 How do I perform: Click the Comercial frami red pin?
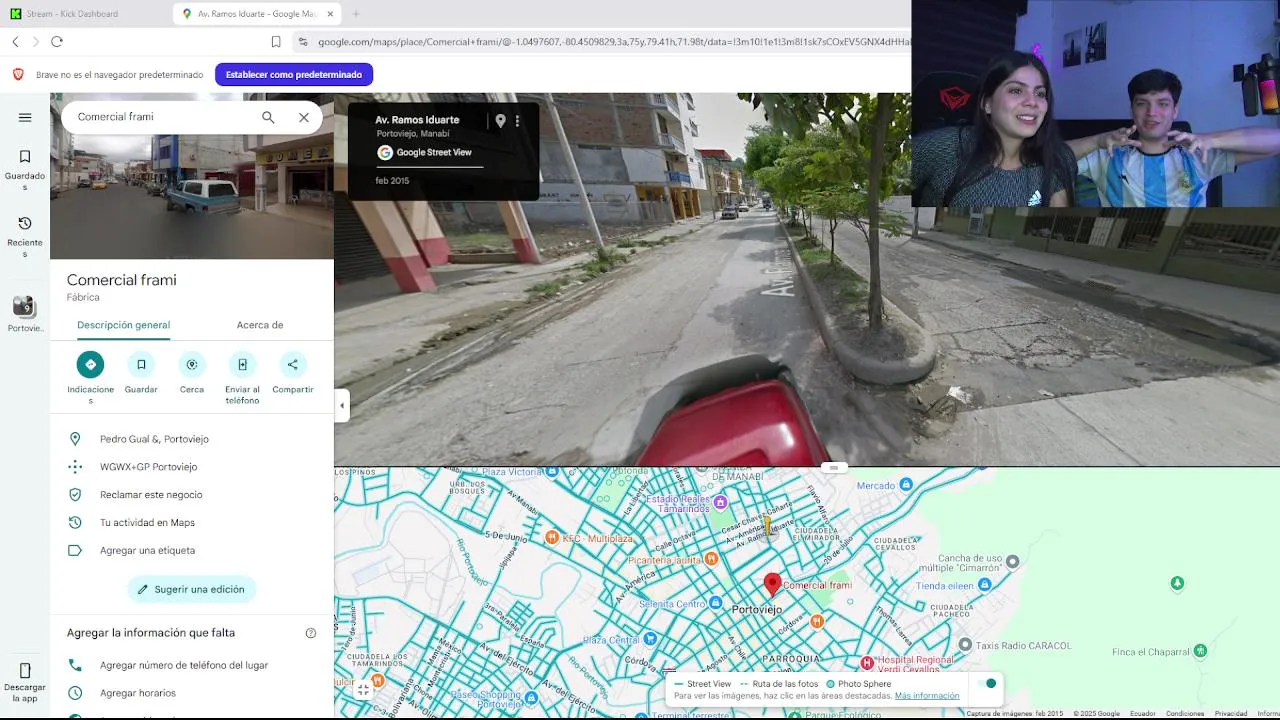(x=772, y=584)
